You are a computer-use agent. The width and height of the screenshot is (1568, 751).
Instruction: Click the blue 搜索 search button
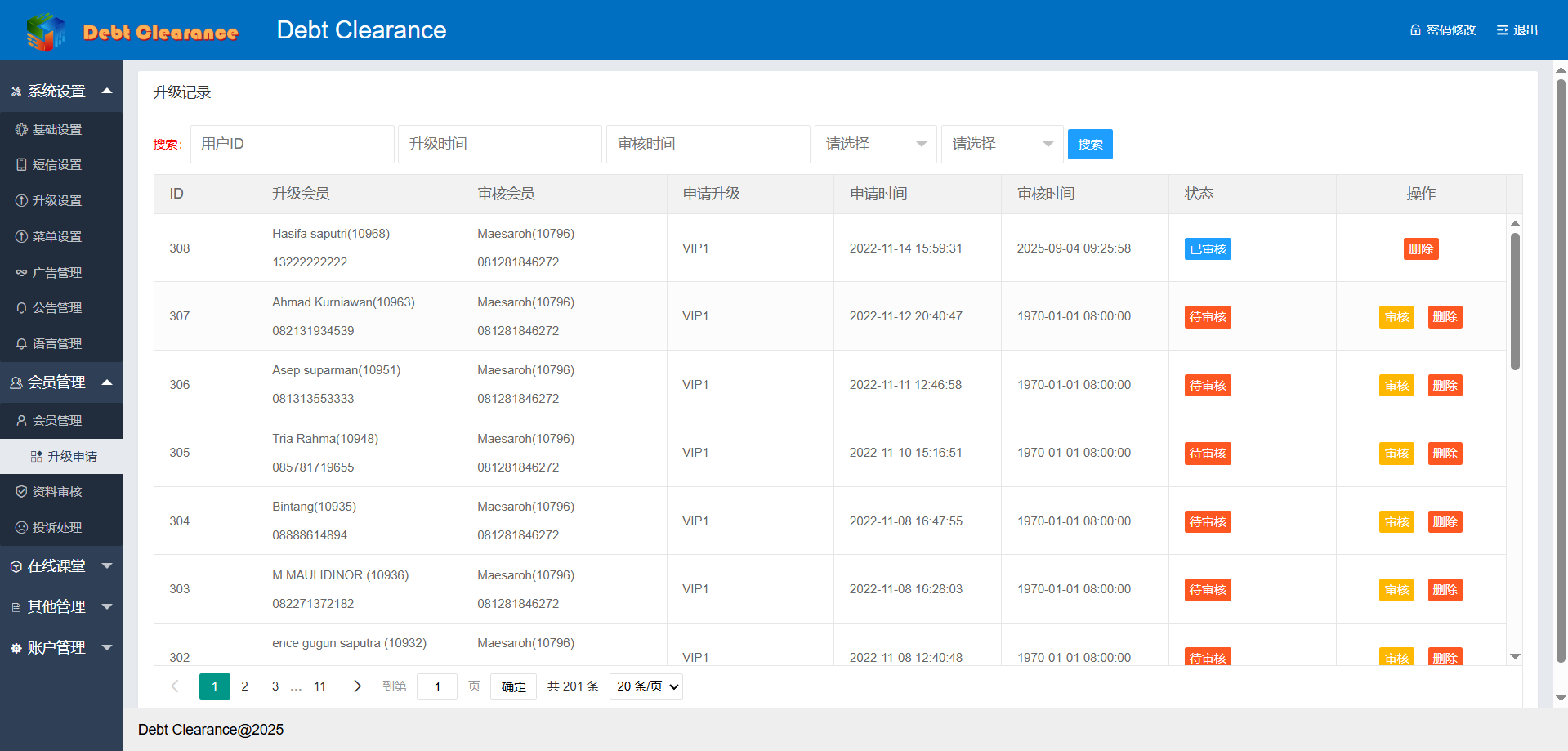click(x=1089, y=145)
